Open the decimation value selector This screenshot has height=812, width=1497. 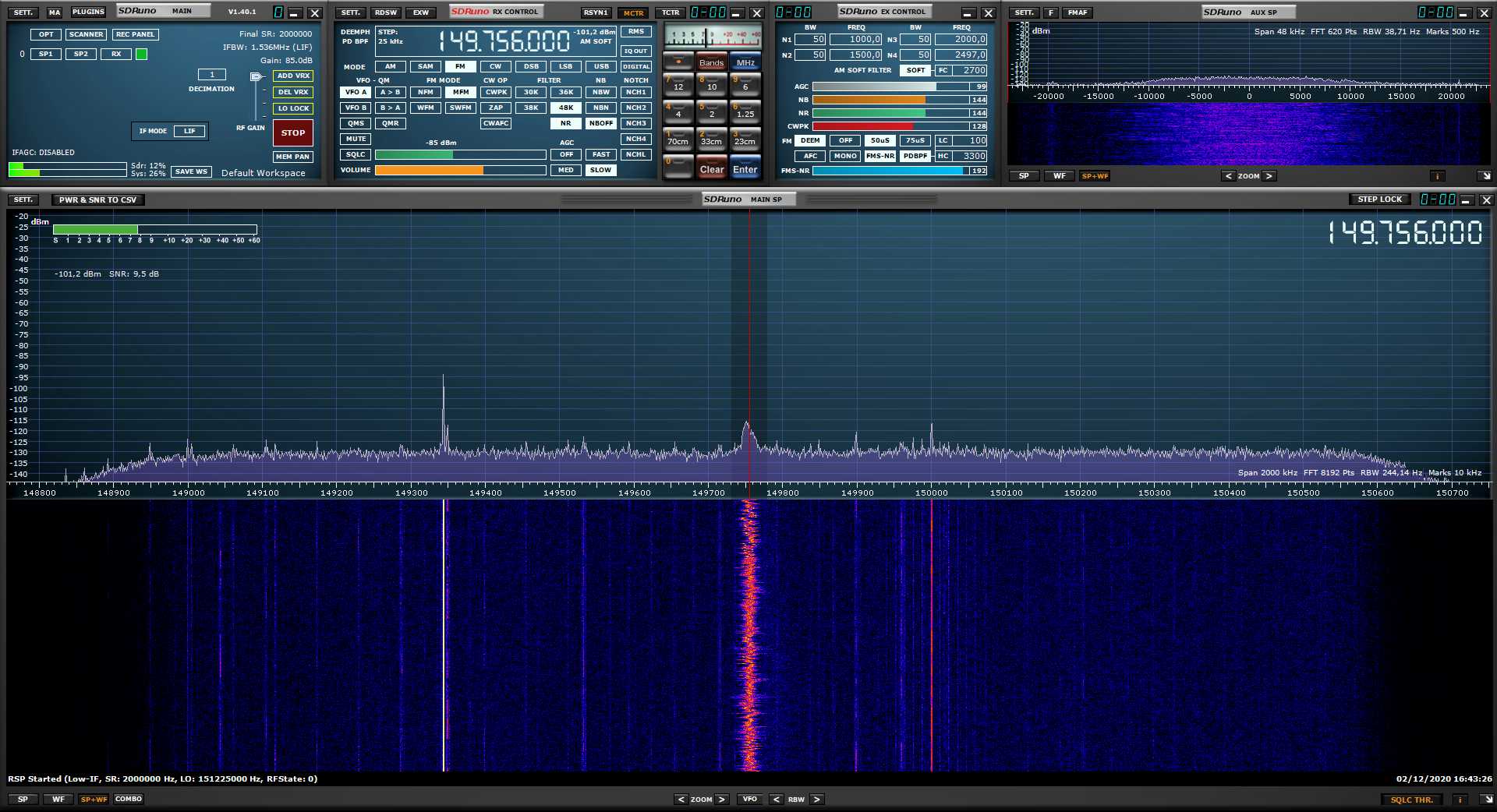[211, 75]
